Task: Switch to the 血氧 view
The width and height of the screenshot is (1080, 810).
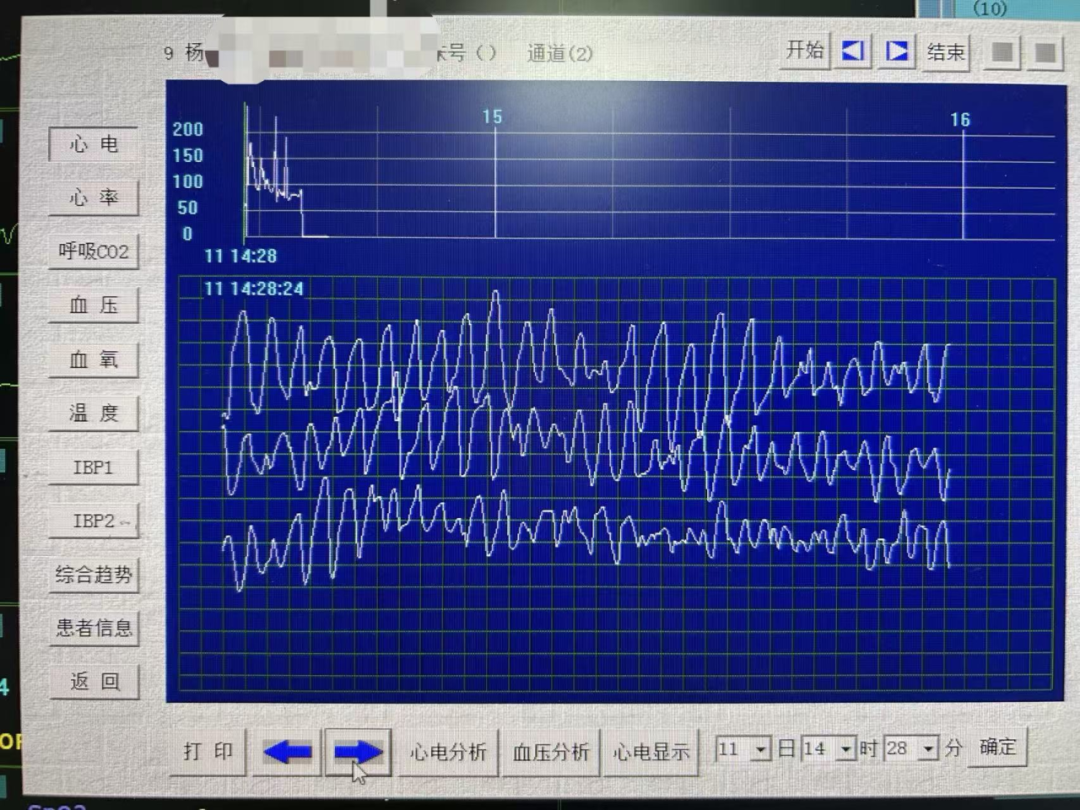Action: point(94,360)
